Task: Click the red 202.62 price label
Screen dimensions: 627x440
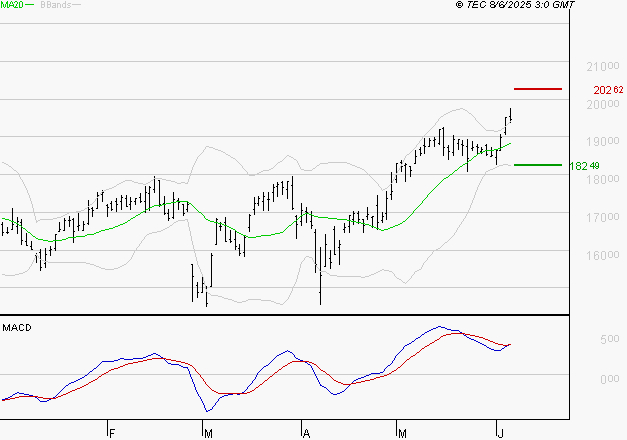Action: tap(608, 90)
